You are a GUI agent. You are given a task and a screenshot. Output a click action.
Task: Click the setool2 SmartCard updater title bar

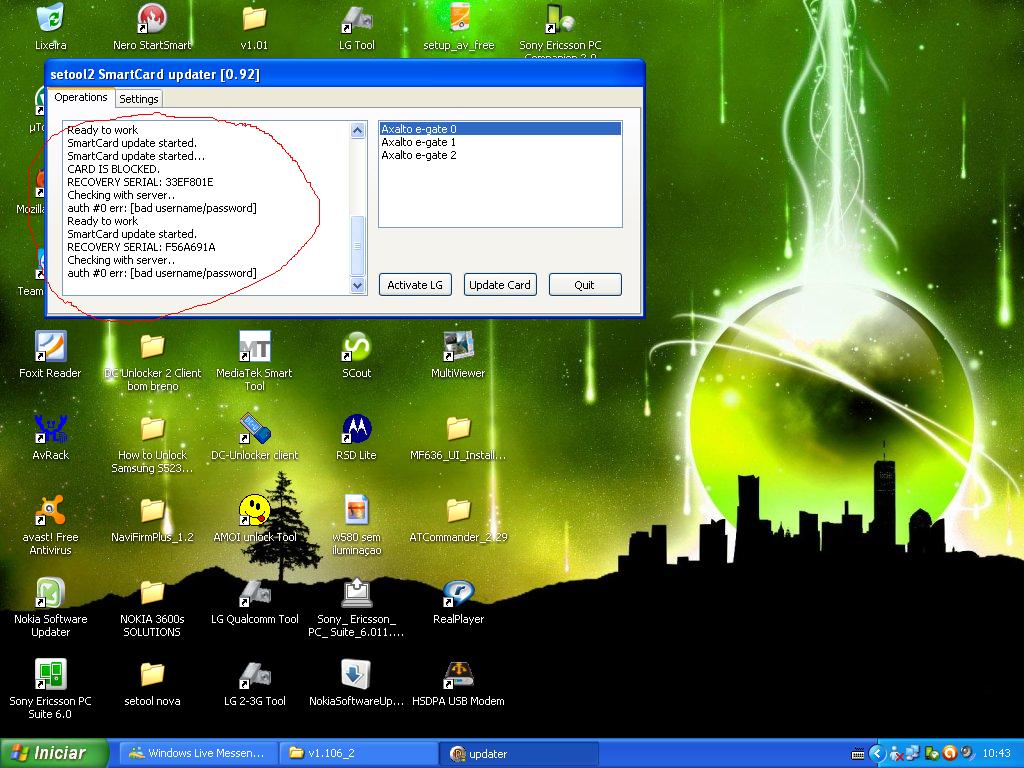345,74
